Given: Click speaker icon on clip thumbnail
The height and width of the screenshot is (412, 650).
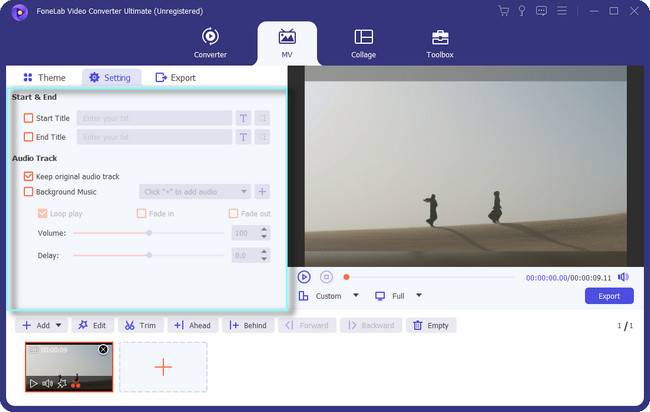Looking at the screenshot, I should click(x=47, y=384).
